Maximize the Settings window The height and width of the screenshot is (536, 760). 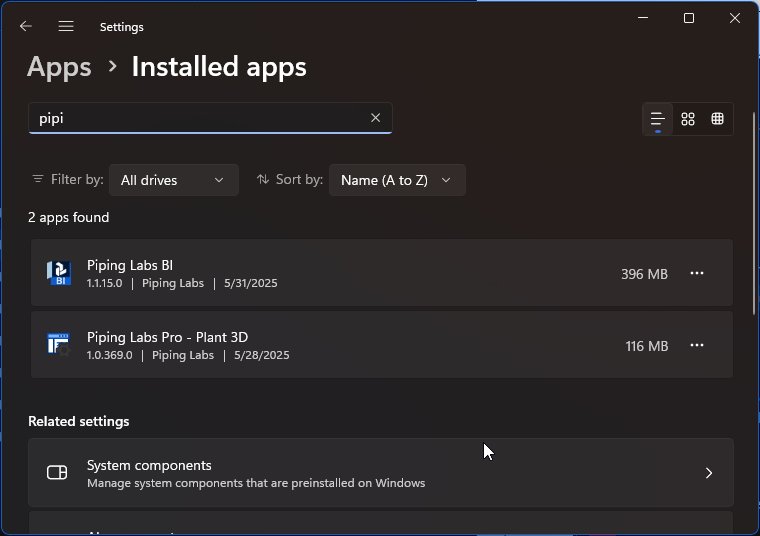688,18
